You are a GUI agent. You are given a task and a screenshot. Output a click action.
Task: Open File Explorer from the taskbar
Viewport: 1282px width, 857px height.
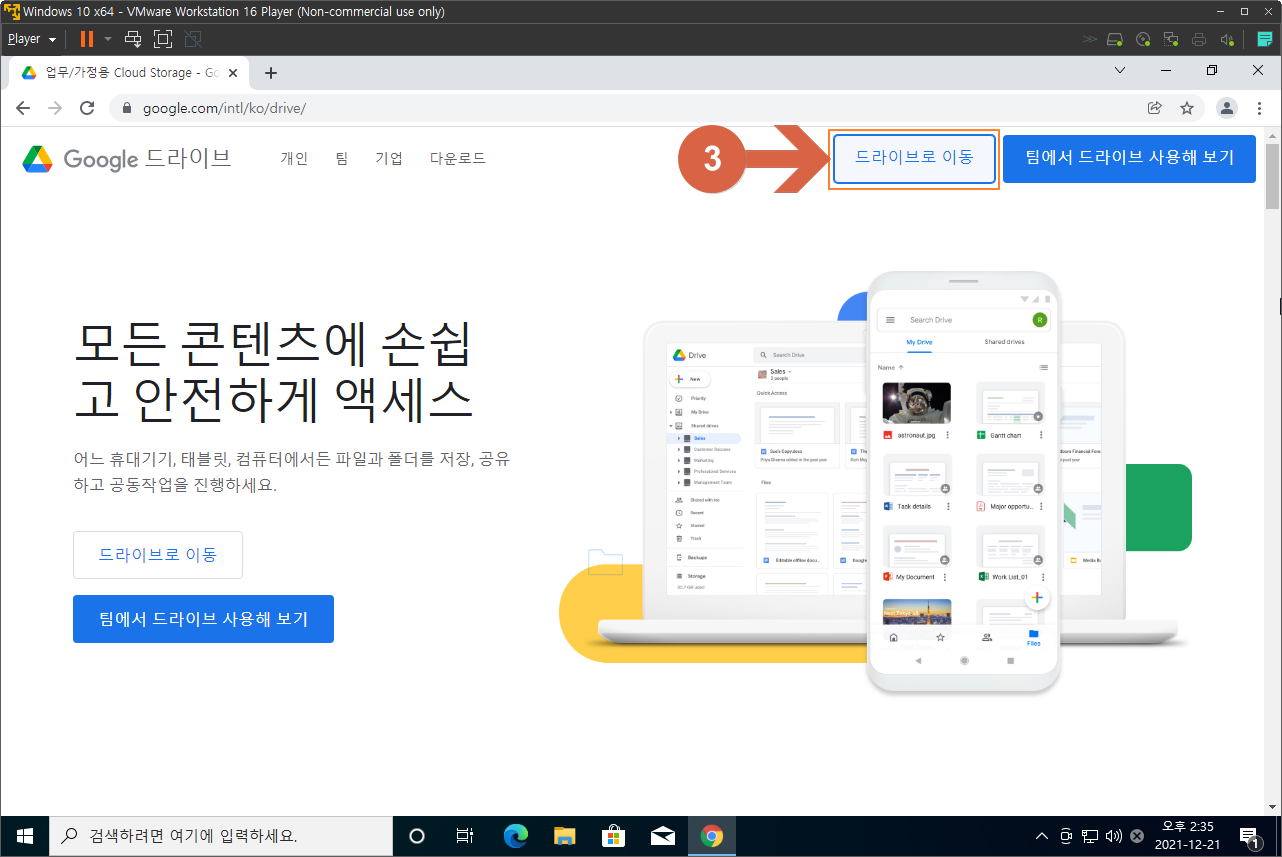coord(564,836)
